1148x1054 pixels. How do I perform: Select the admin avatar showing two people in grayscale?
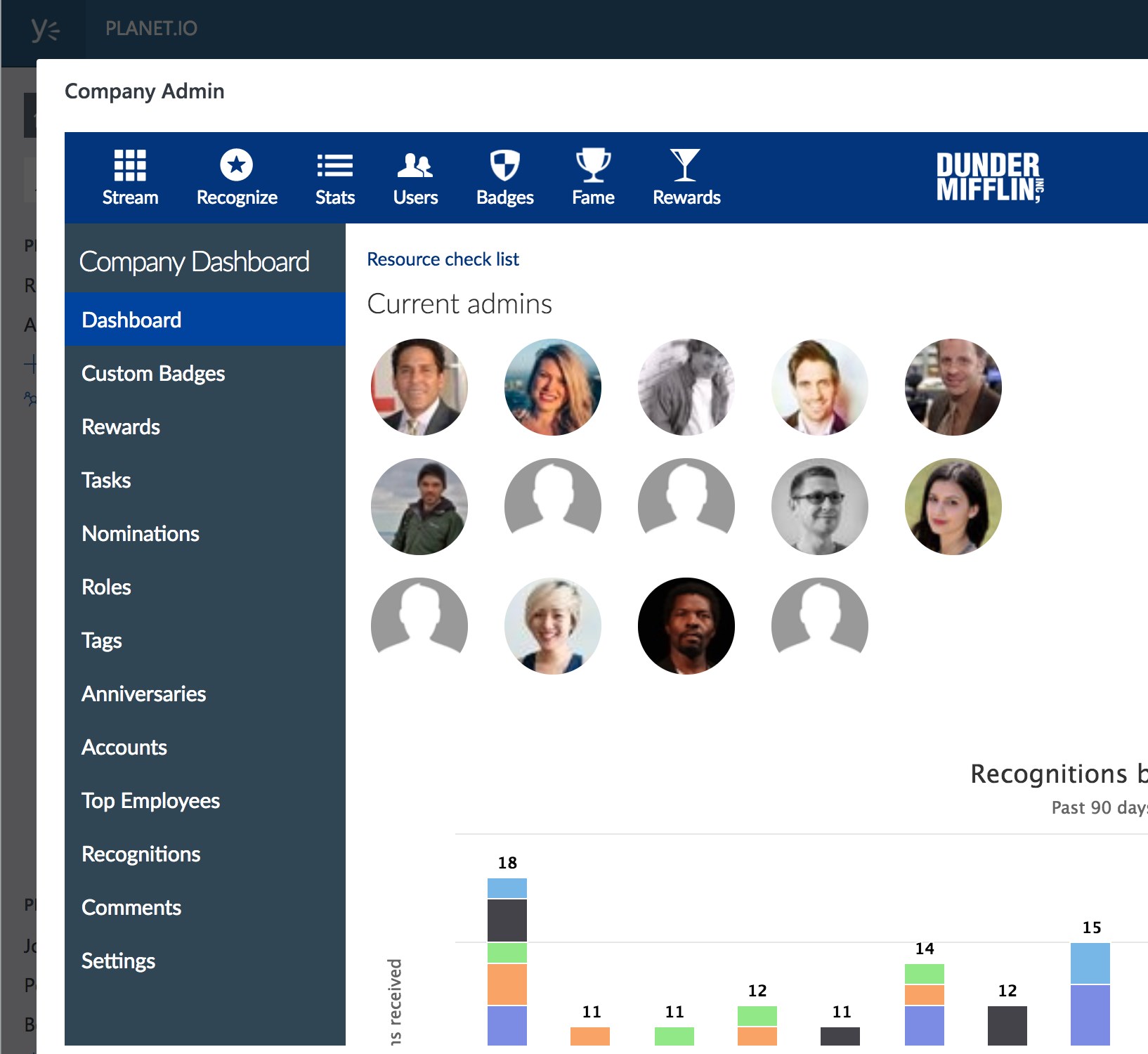click(686, 387)
